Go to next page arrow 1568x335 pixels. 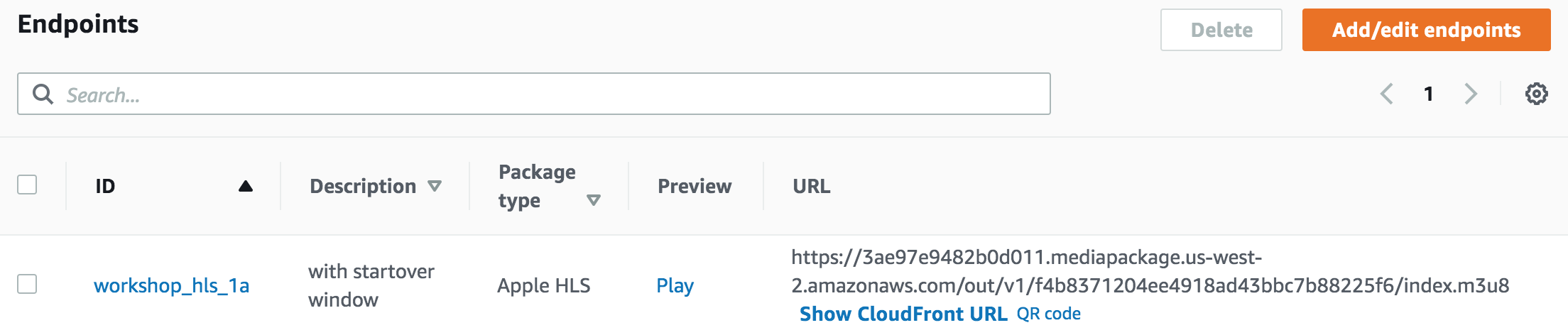pos(1471,94)
